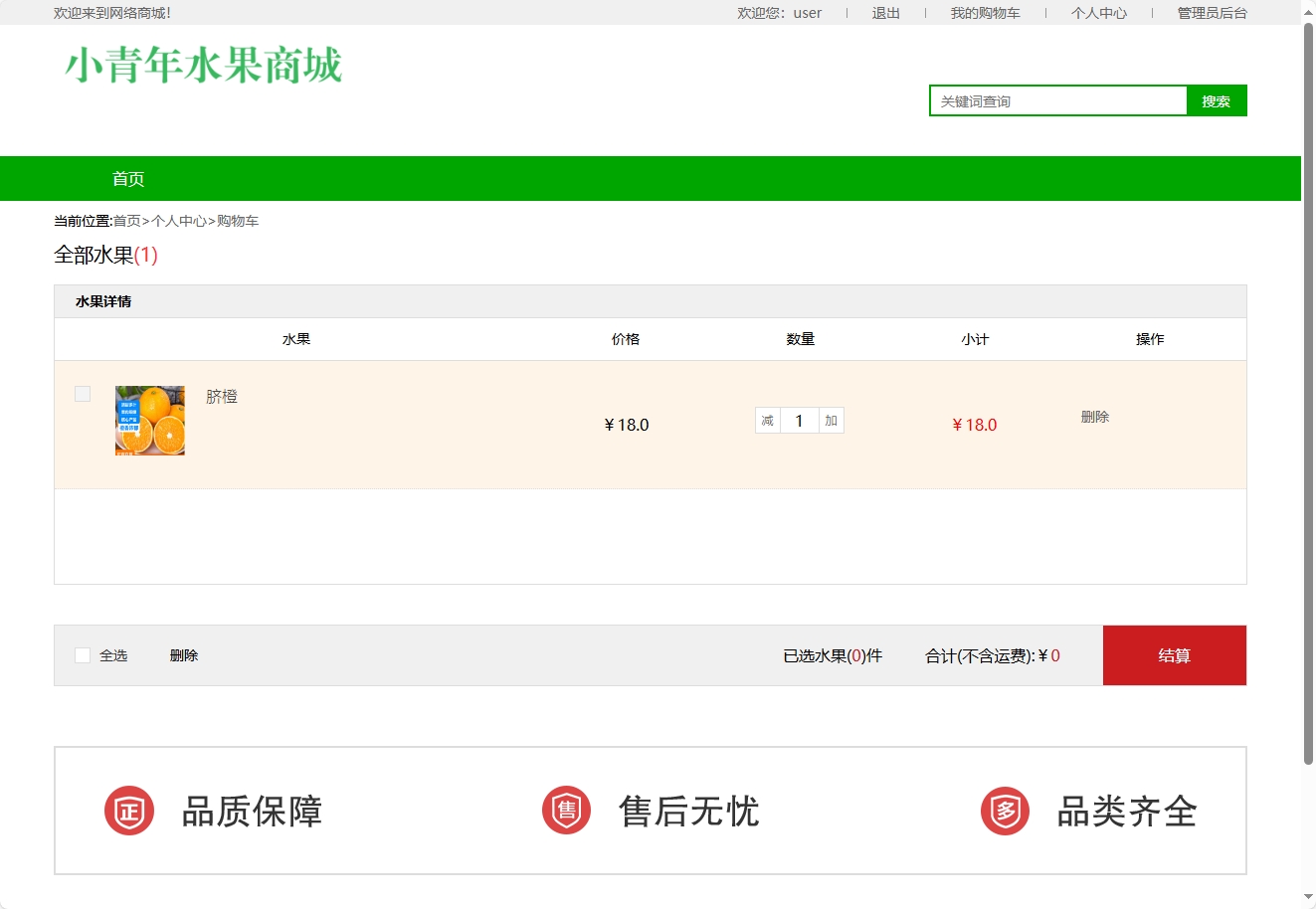
Task: Enable the 全选 select-all checkbox
Action: coord(83,654)
